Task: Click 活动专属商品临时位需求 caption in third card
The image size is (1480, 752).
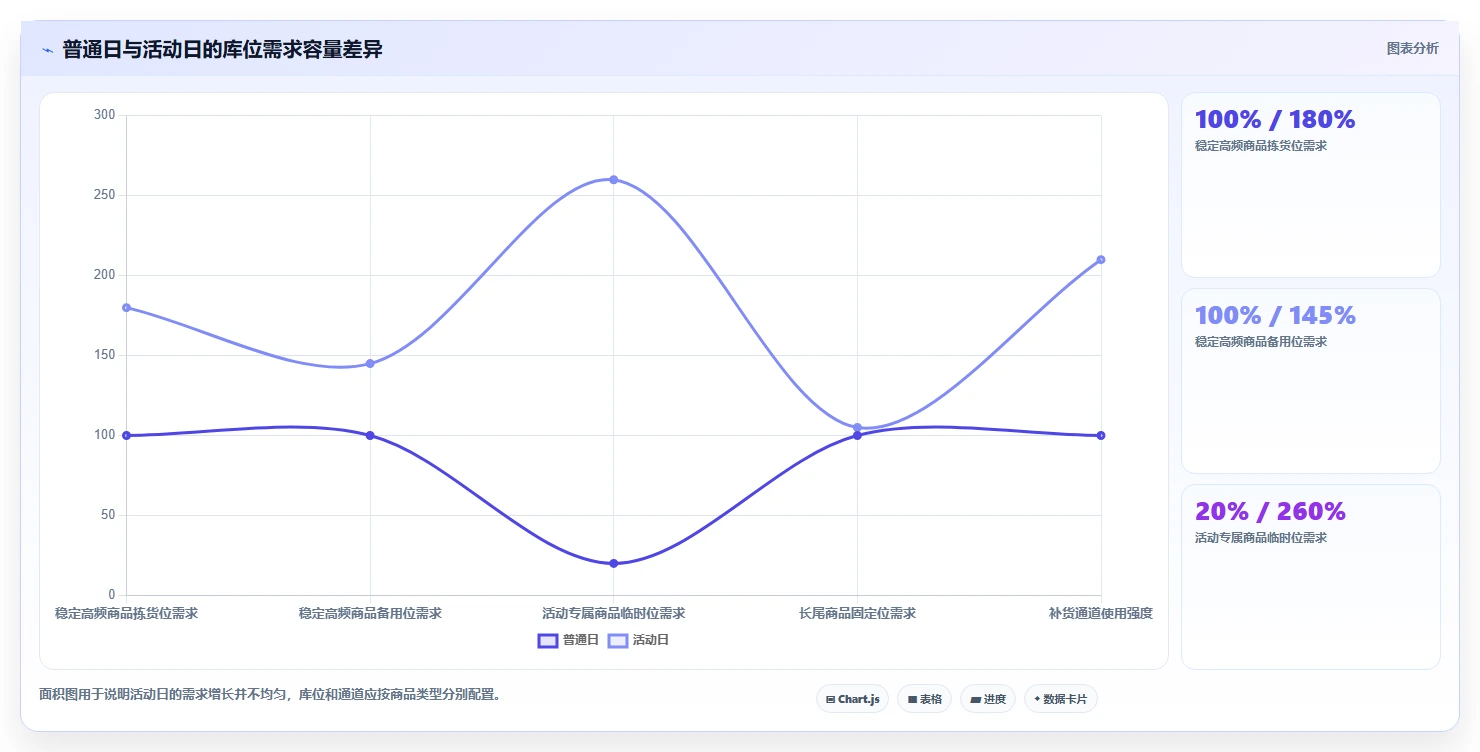Action: (x=1260, y=538)
